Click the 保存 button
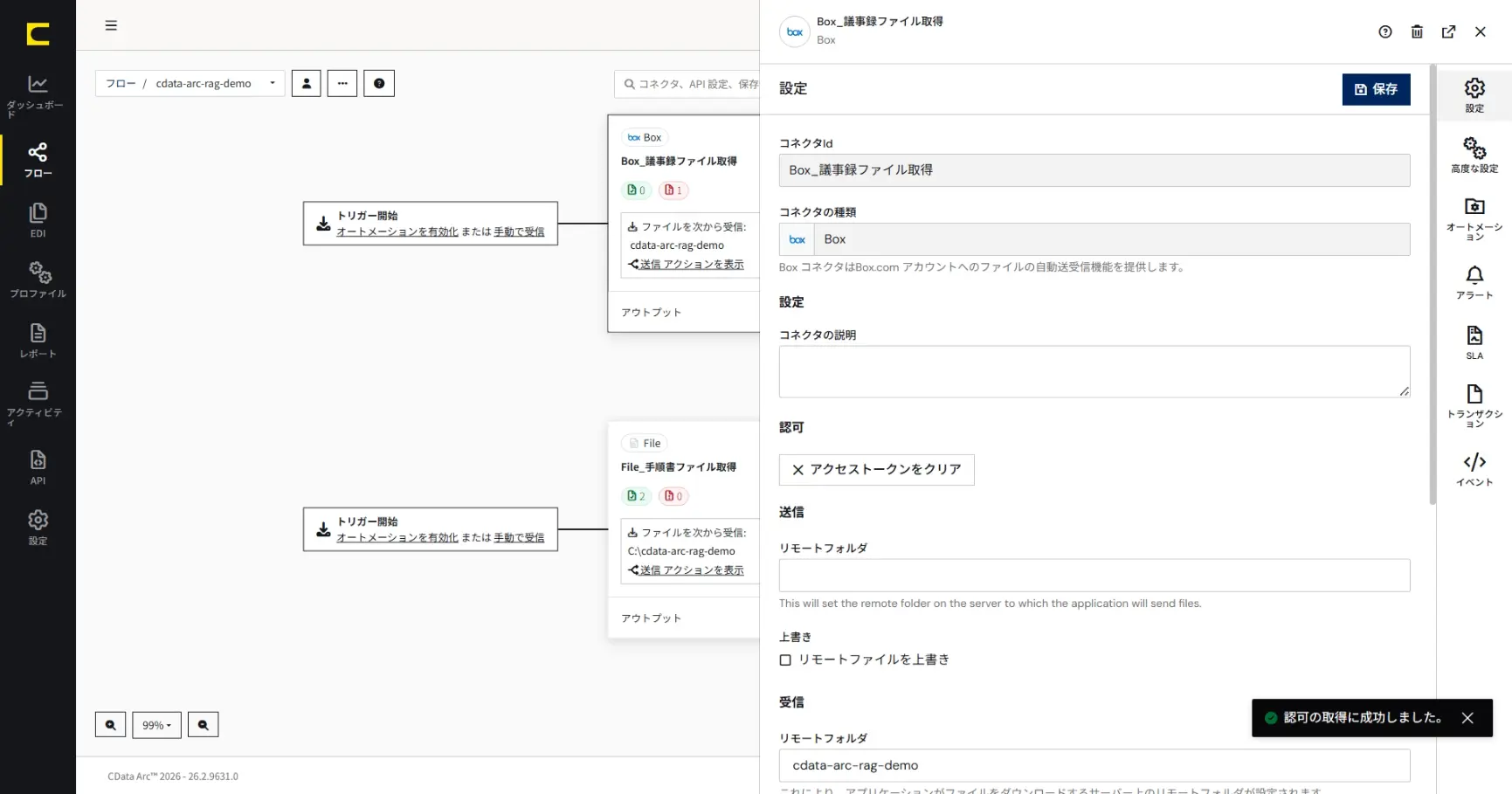This screenshot has height=794, width=1512. [1376, 89]
